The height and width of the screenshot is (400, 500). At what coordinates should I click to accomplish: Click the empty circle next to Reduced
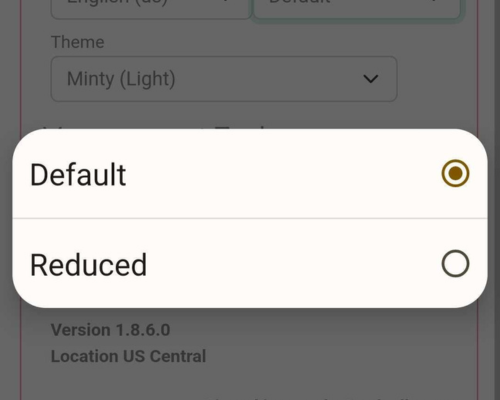click(x=455, y=263)
